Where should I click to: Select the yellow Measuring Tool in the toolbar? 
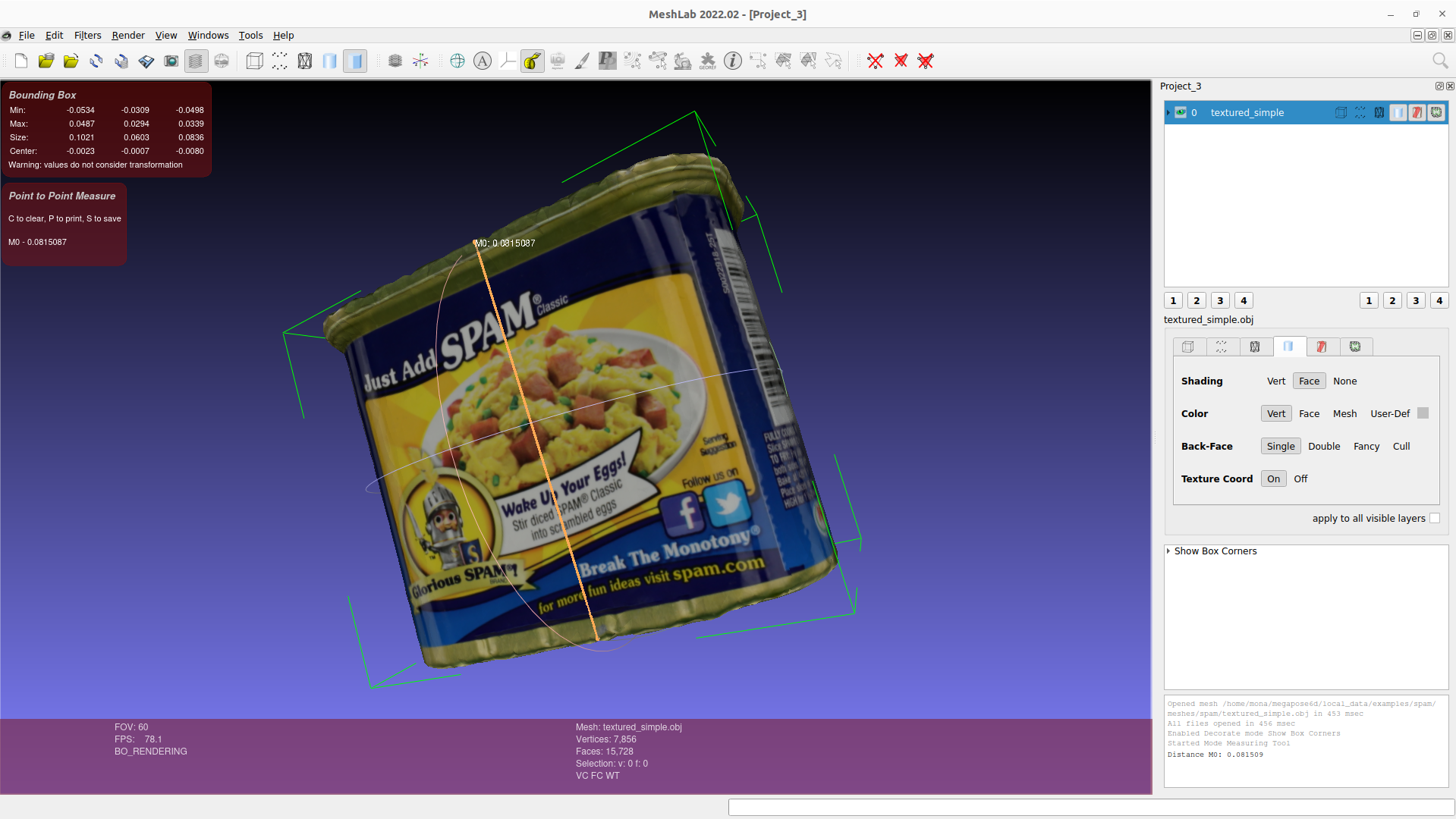[533, 61]
